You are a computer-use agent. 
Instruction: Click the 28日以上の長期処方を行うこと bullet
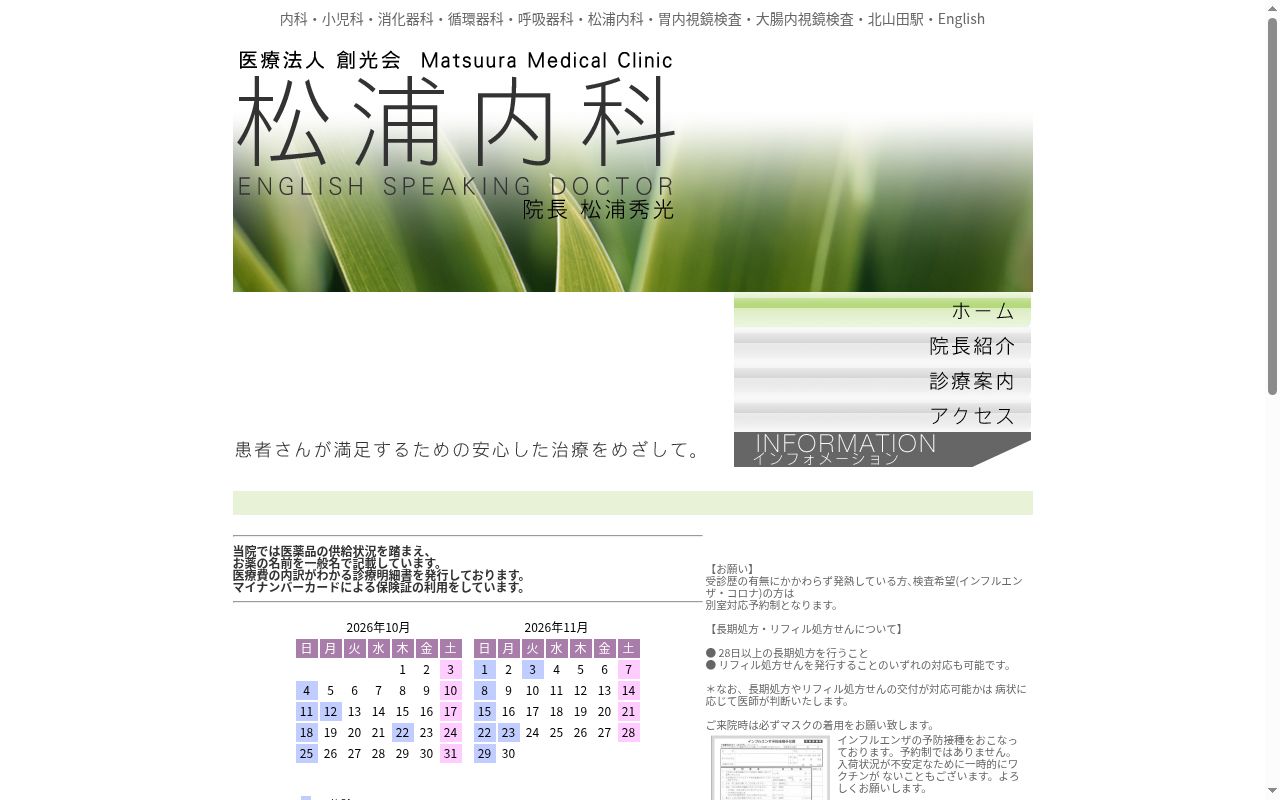[x=787, y=653]
